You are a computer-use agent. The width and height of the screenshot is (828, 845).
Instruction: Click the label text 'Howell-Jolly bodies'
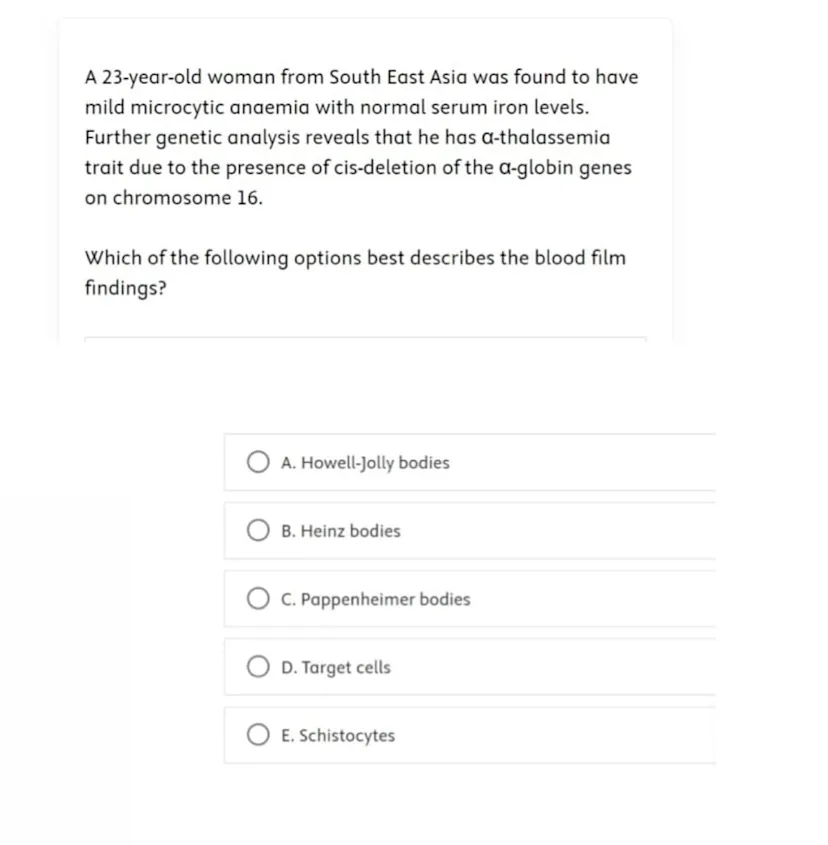tap(366, 462)
